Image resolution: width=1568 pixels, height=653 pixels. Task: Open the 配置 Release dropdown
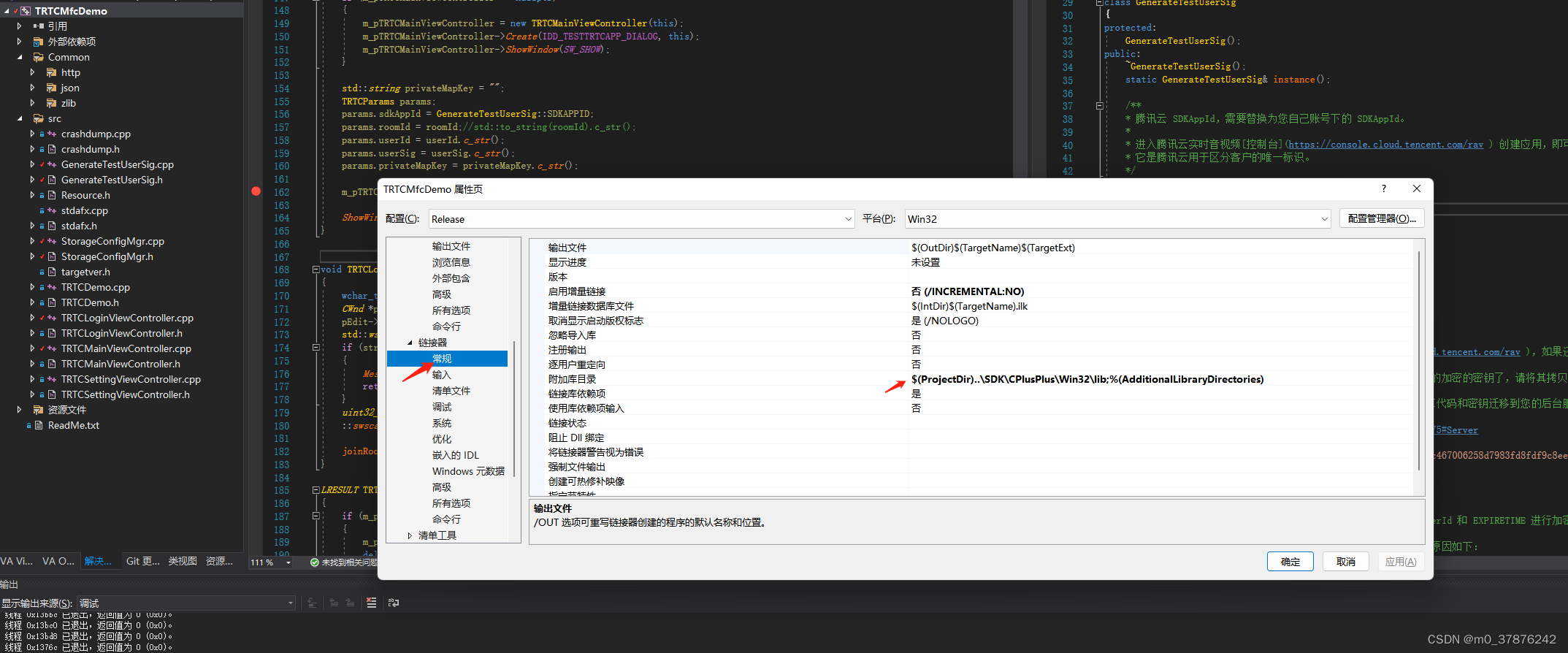tap(641, 219)
